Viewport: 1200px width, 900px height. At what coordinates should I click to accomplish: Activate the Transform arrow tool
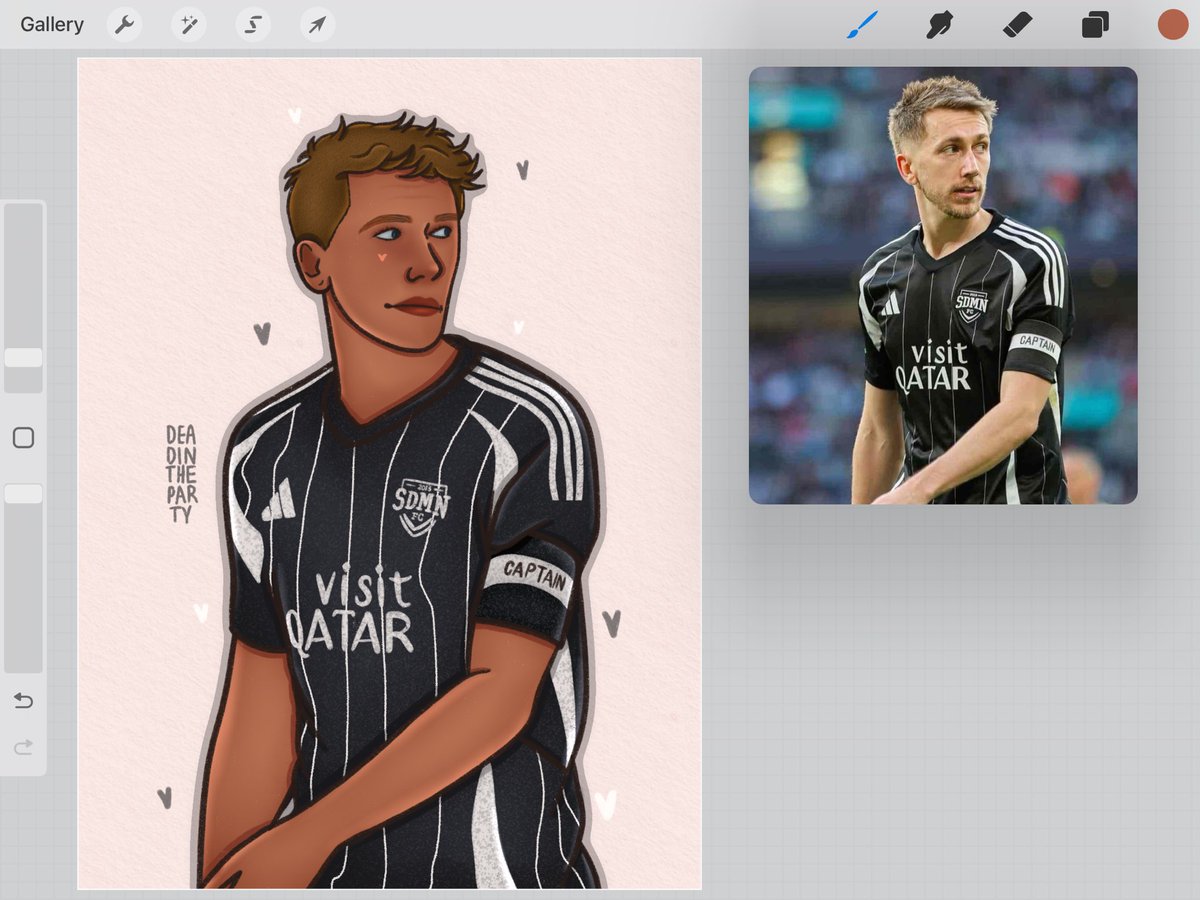pos(317,25)
